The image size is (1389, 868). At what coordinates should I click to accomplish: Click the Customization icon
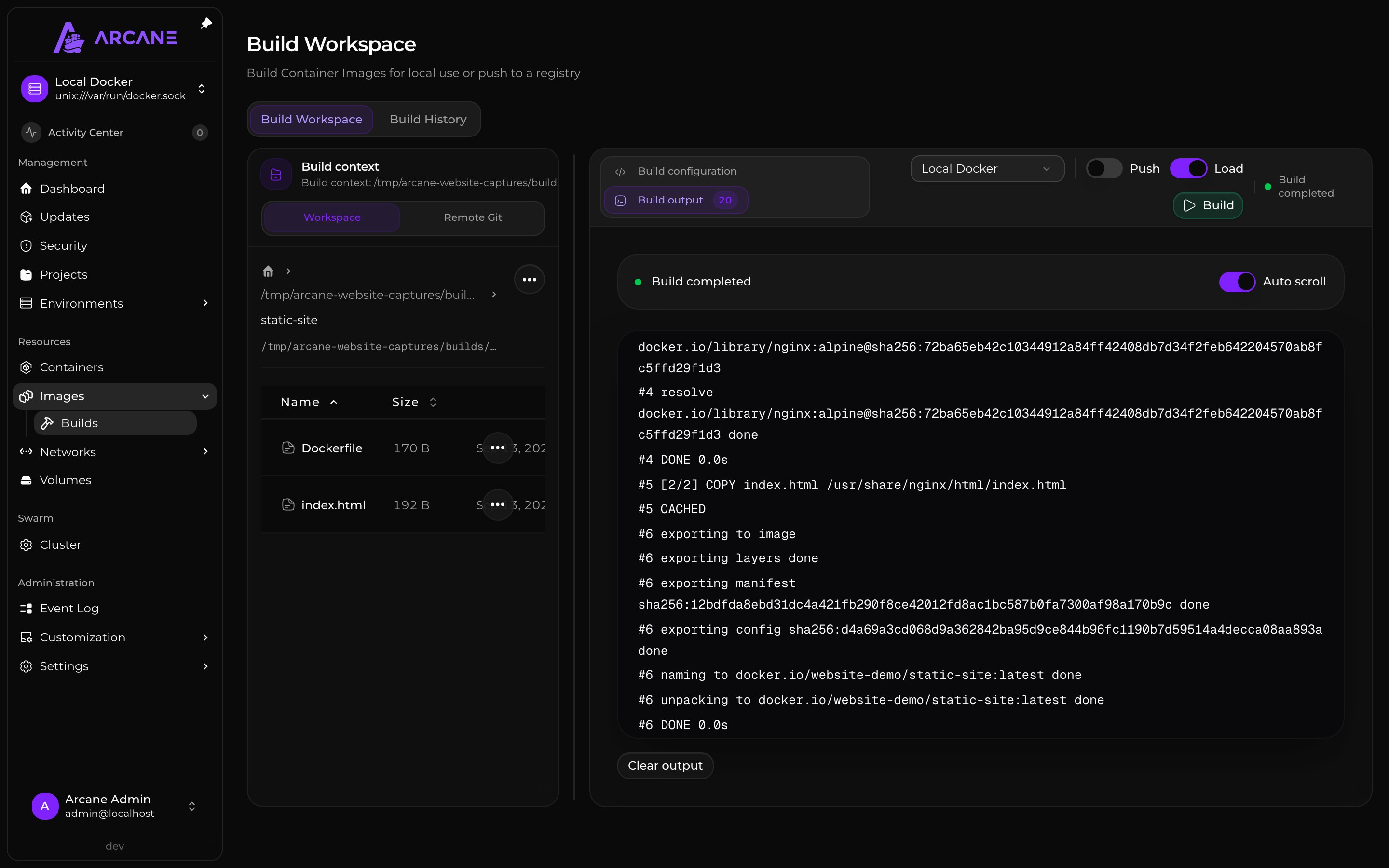26,637
